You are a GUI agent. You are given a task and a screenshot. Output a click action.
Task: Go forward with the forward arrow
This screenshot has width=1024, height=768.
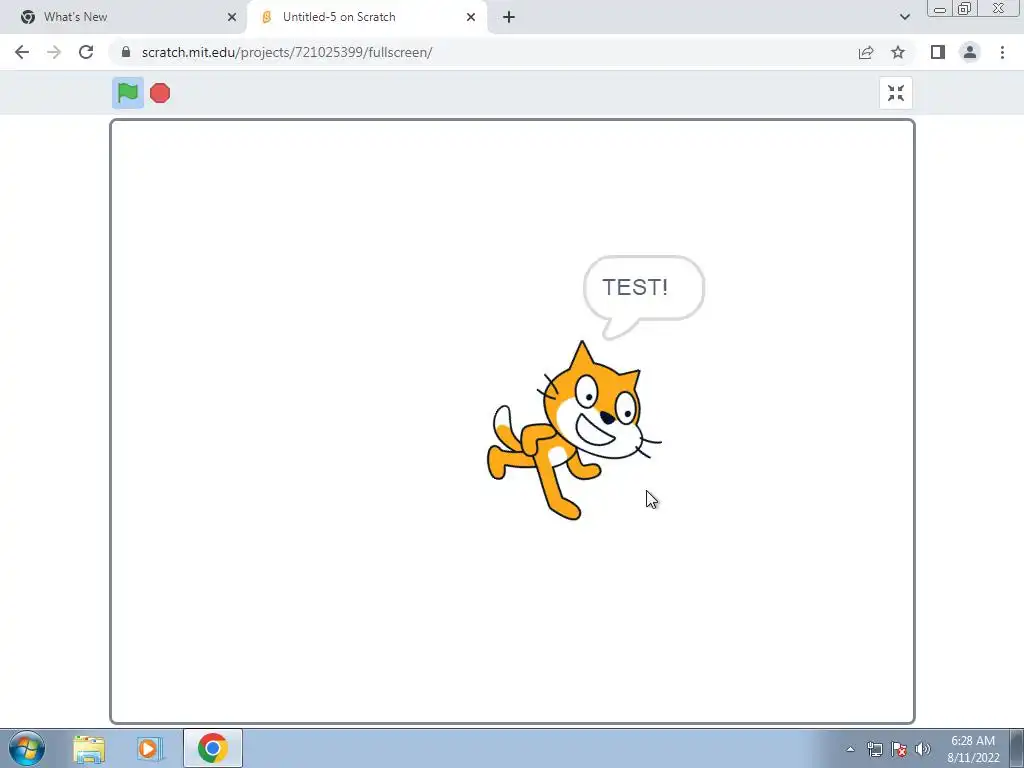pyautogui.click(x=54, y=52)
